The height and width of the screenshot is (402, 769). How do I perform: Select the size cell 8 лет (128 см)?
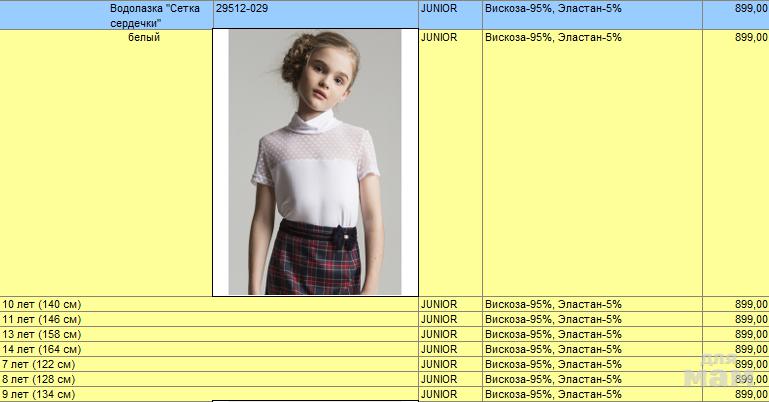pyautogui.click(x=40, y=379)
